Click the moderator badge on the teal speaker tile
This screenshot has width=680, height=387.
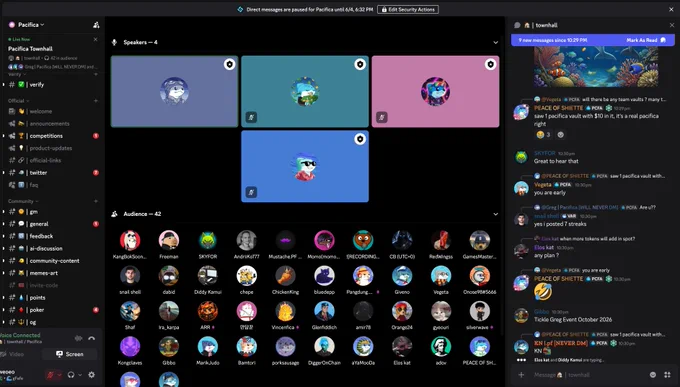(360, 64)
